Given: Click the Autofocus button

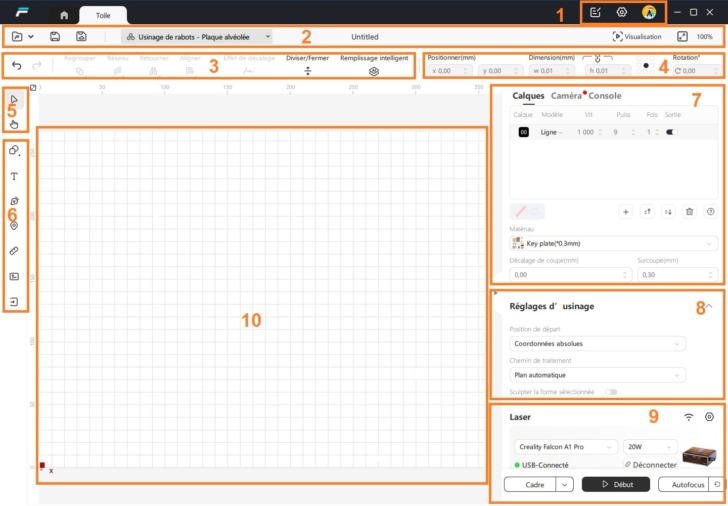Looking at the screenshot, I should pos(683,484).
